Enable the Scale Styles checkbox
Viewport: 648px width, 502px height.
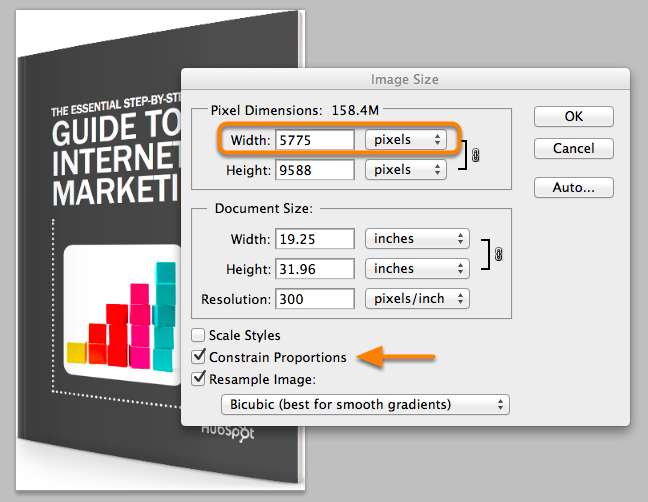198,336
